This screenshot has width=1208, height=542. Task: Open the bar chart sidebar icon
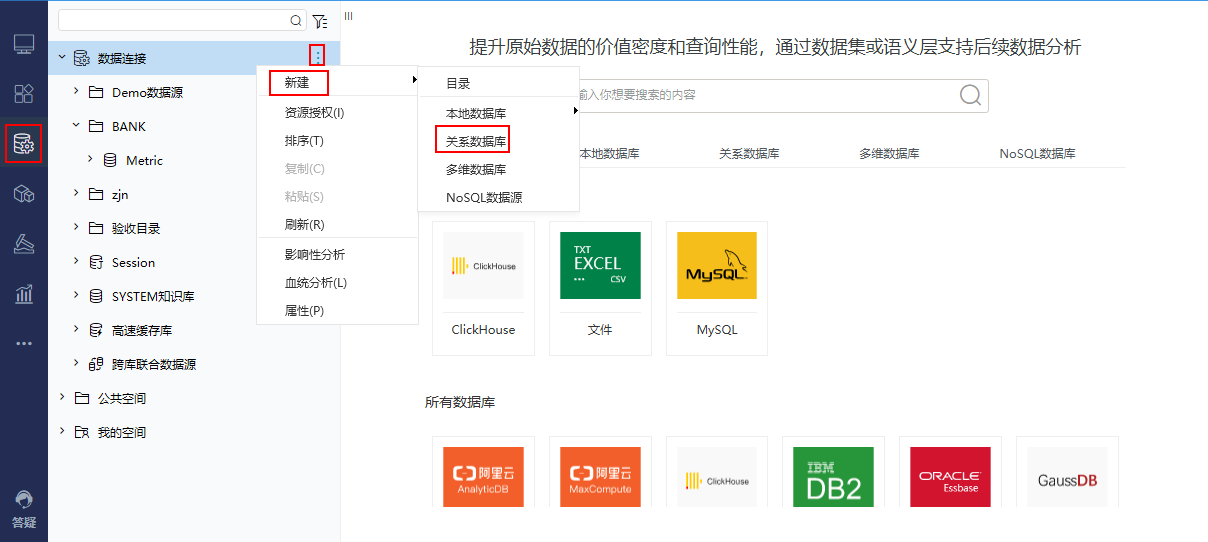24,293
